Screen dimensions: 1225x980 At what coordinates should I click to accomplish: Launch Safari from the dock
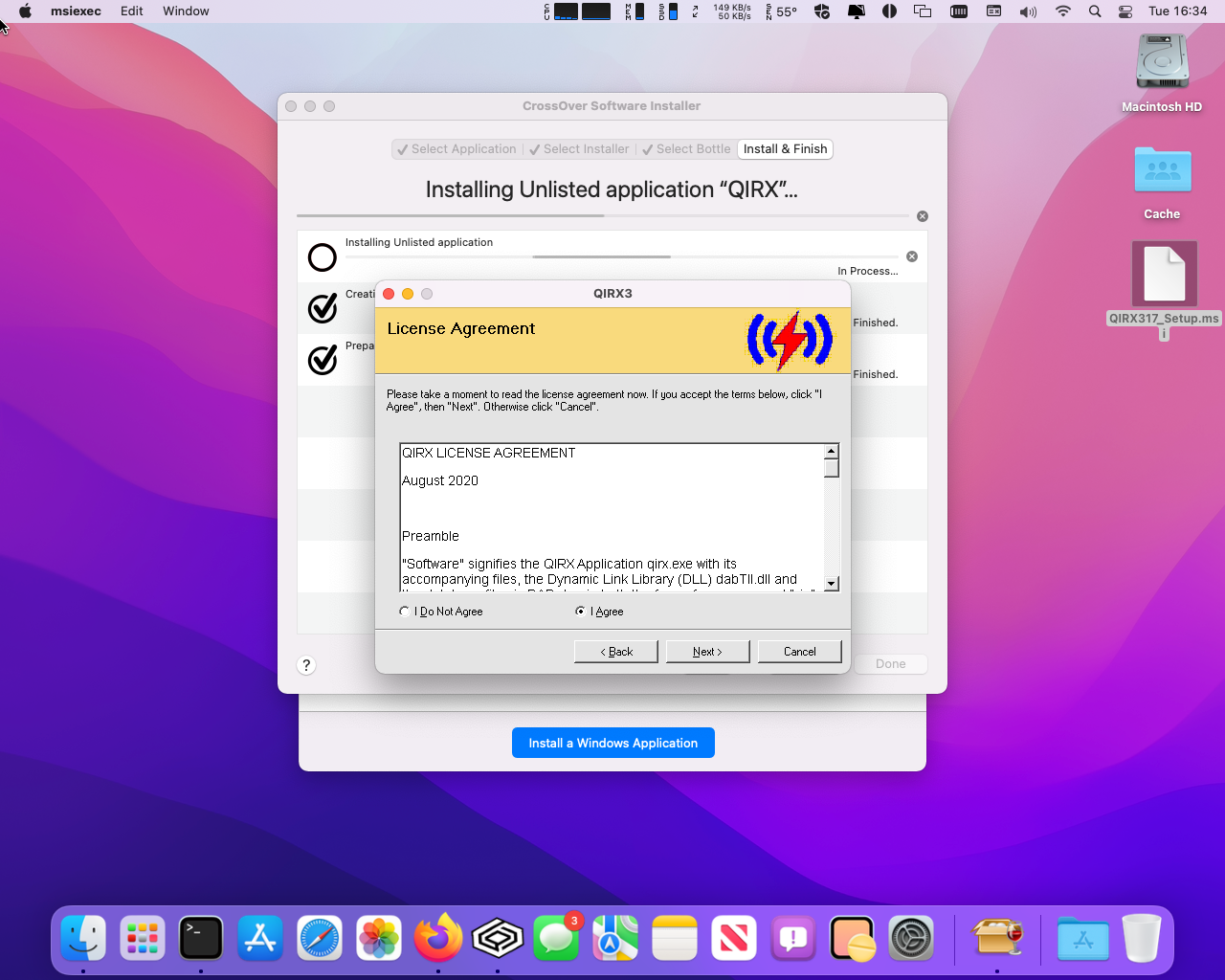pos(320,938)
